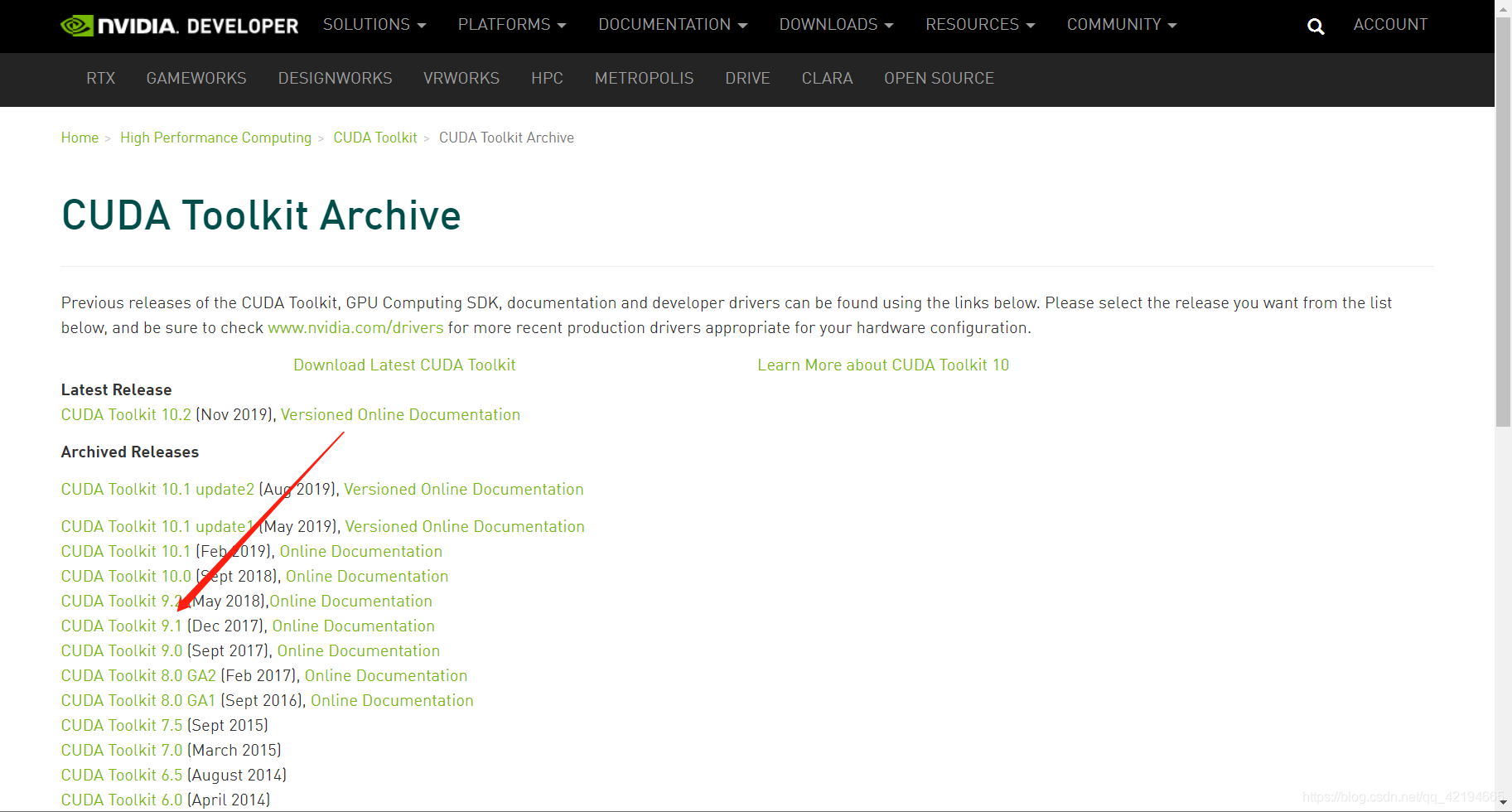Click Download Latest CUDA Toolkit
The width and height of the screenshot is (1512, 812).
(x=404, y=365)
